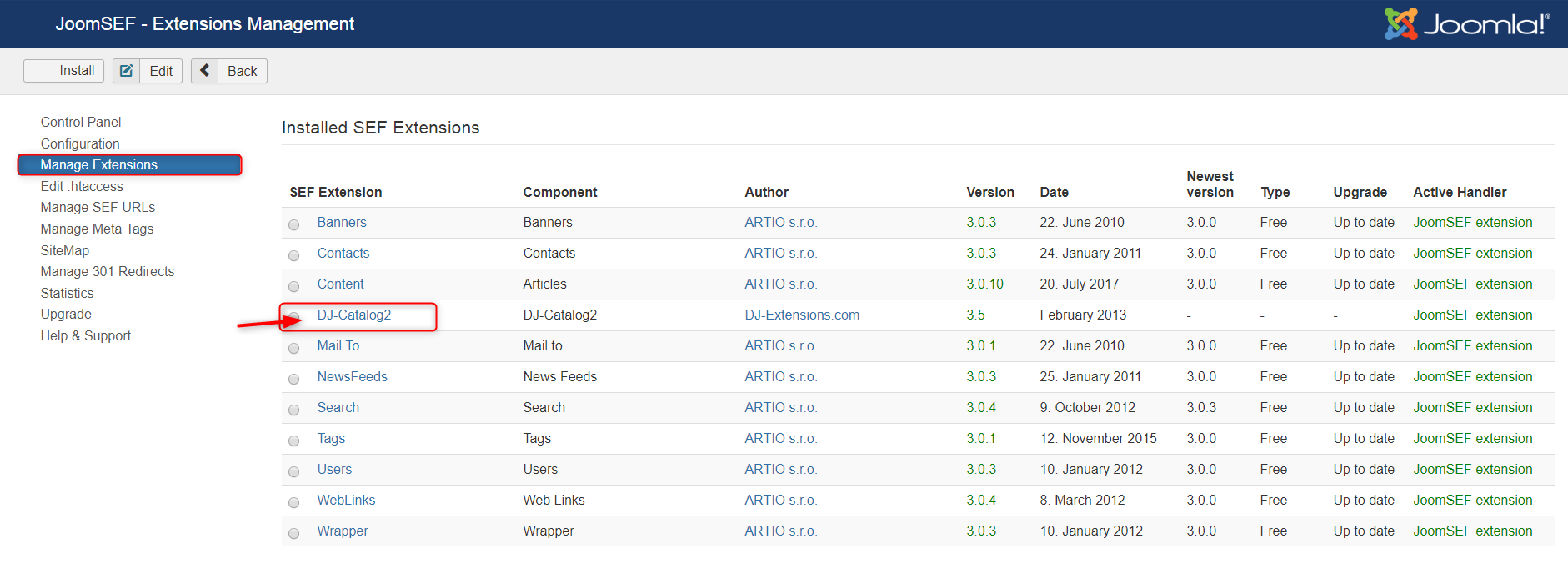Click the Version column header

click(x=990, y=192)
